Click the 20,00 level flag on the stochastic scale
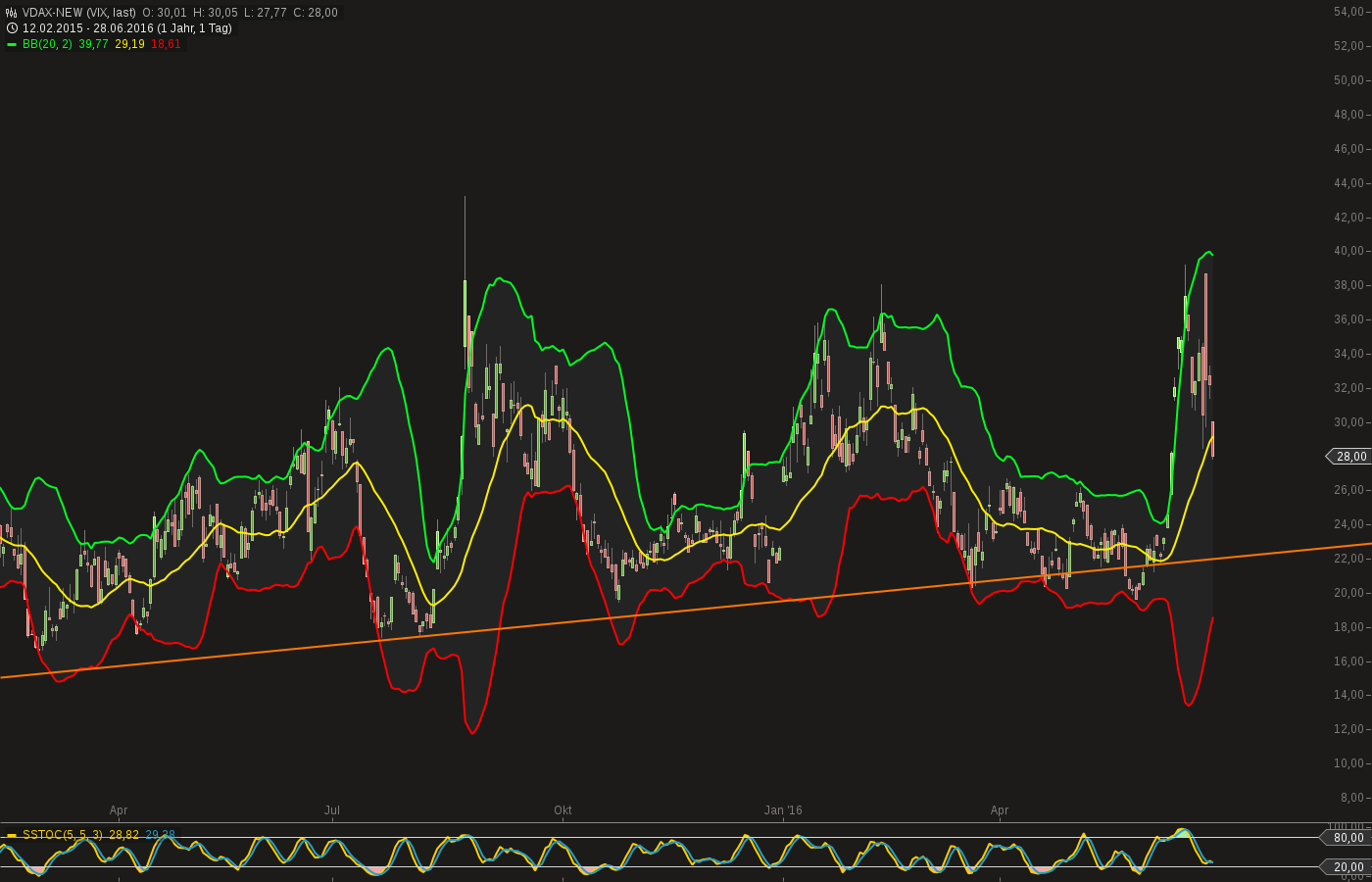The image size is (1372, 882). coord(1349,866)
